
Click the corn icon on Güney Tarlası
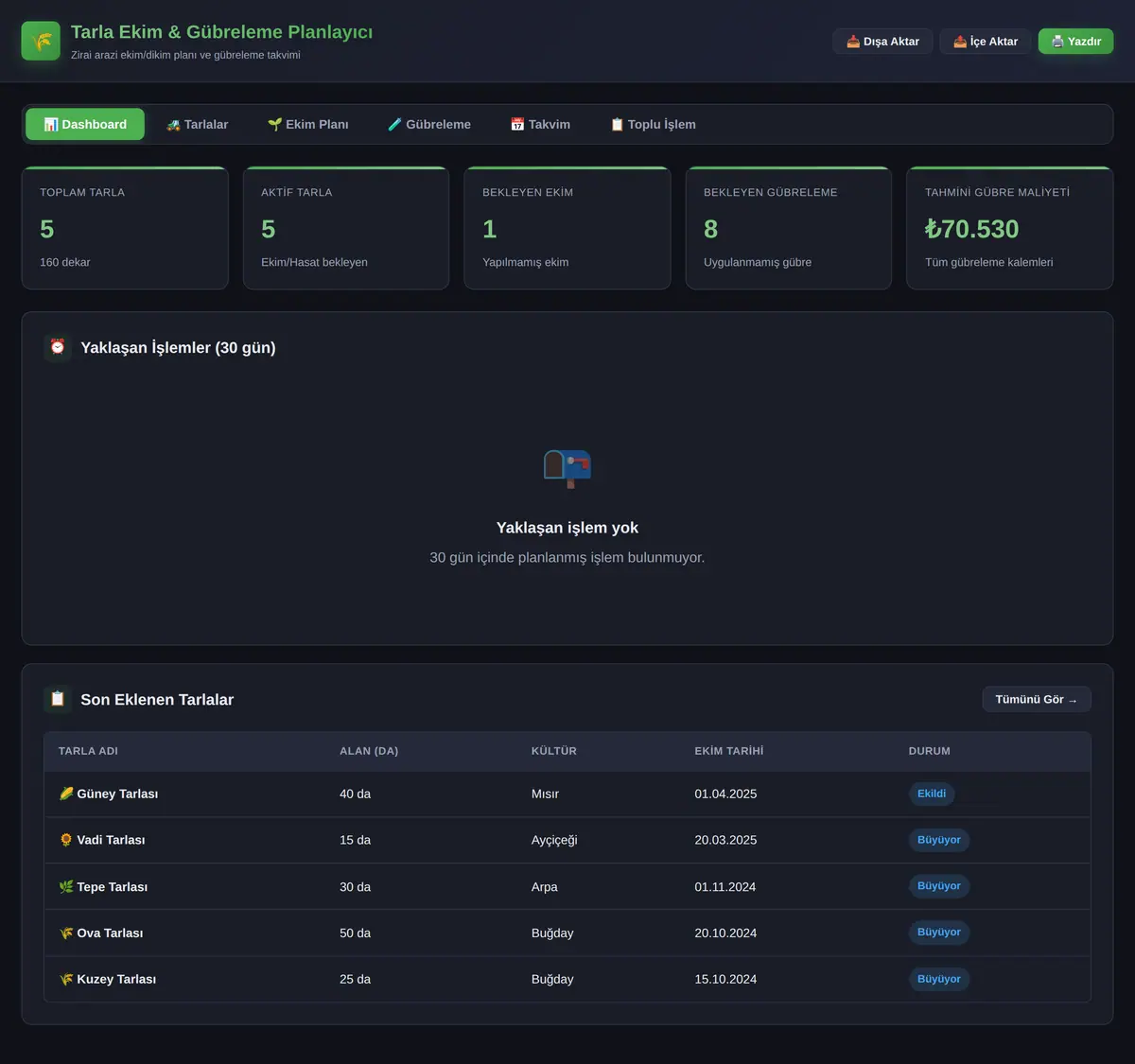click(x=66, y=794)
